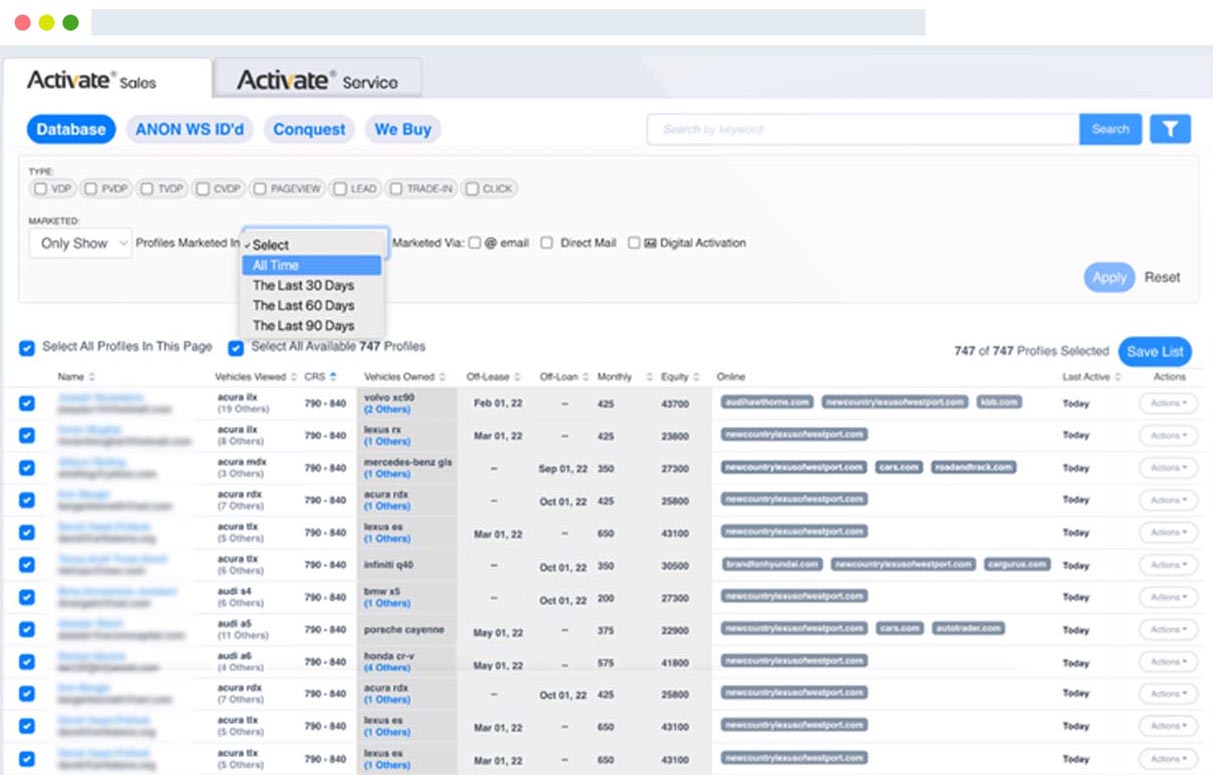Click the kbb.com site tag
Screen dimensions: 1213x775
(x=999, y=402)
